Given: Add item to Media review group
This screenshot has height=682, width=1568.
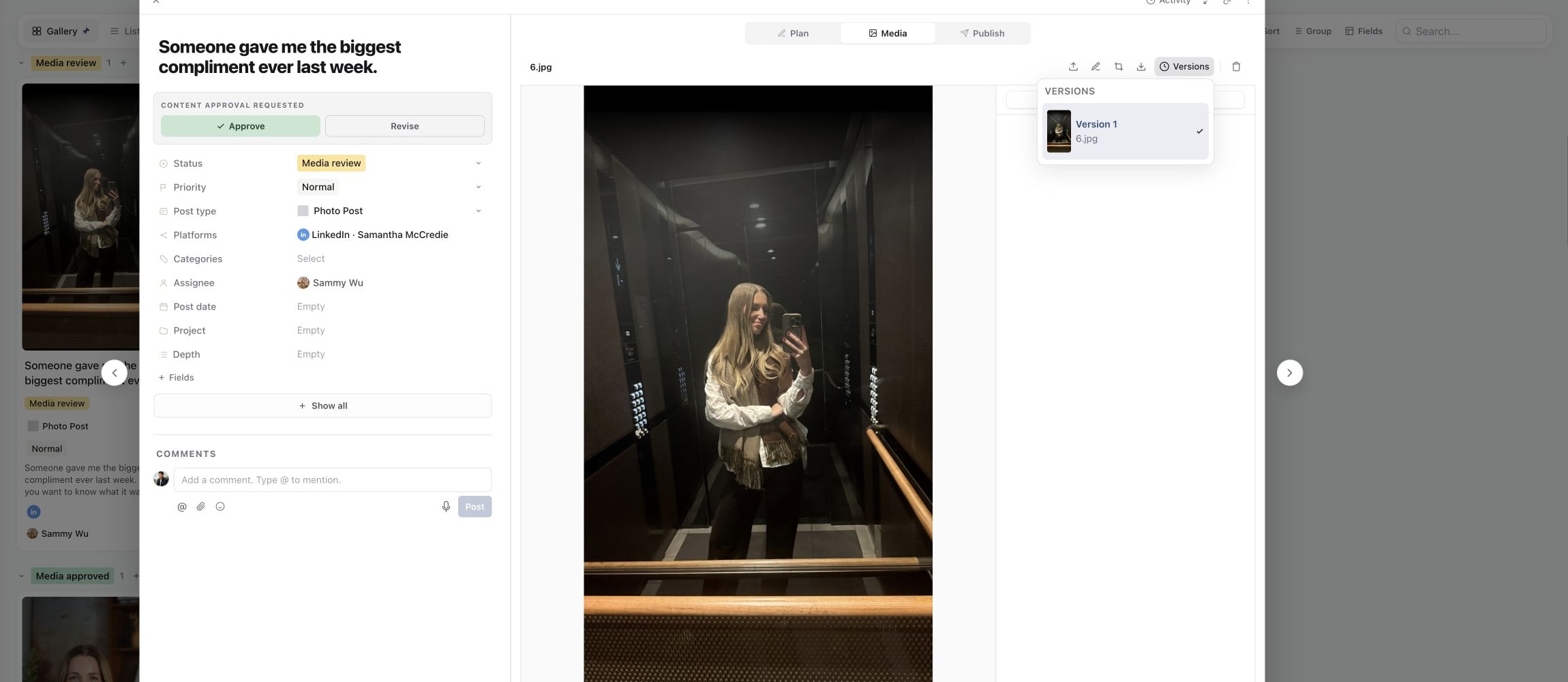Looking at the screenshot, I should click(x=123, y=63).
